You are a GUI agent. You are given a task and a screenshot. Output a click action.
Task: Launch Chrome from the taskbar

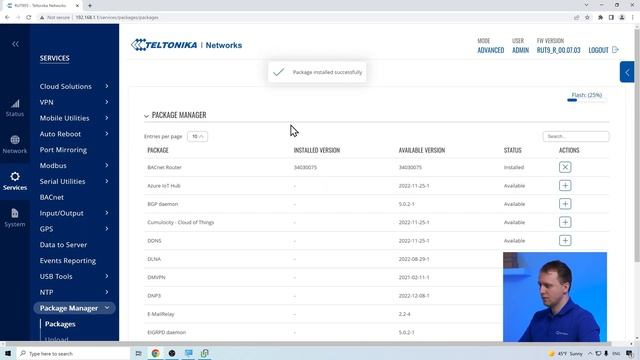click(x=155, y=353)
